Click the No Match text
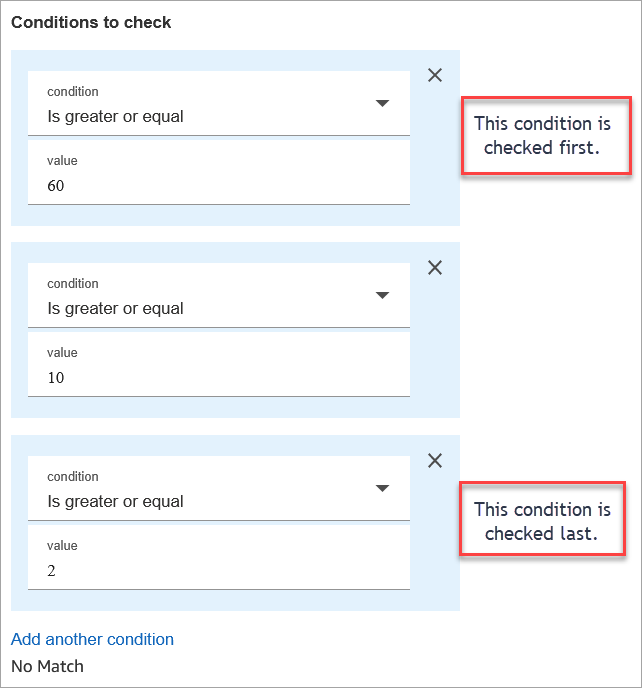The height and width of the screenshot is (688, 642). [47, 666]
